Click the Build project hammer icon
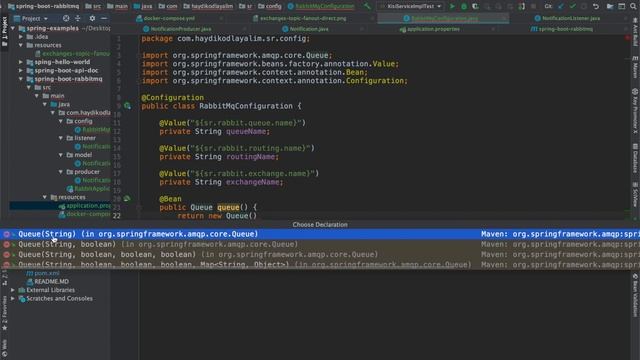Viewport: 640px width, 360px height. point(367,6)
